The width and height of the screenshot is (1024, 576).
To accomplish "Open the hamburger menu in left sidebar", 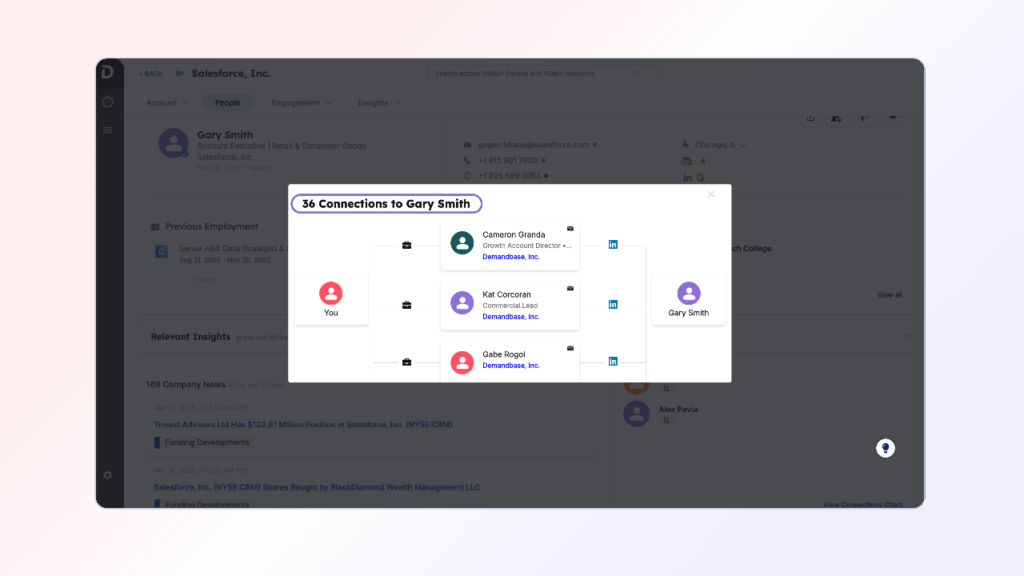I will coord(108,130).
